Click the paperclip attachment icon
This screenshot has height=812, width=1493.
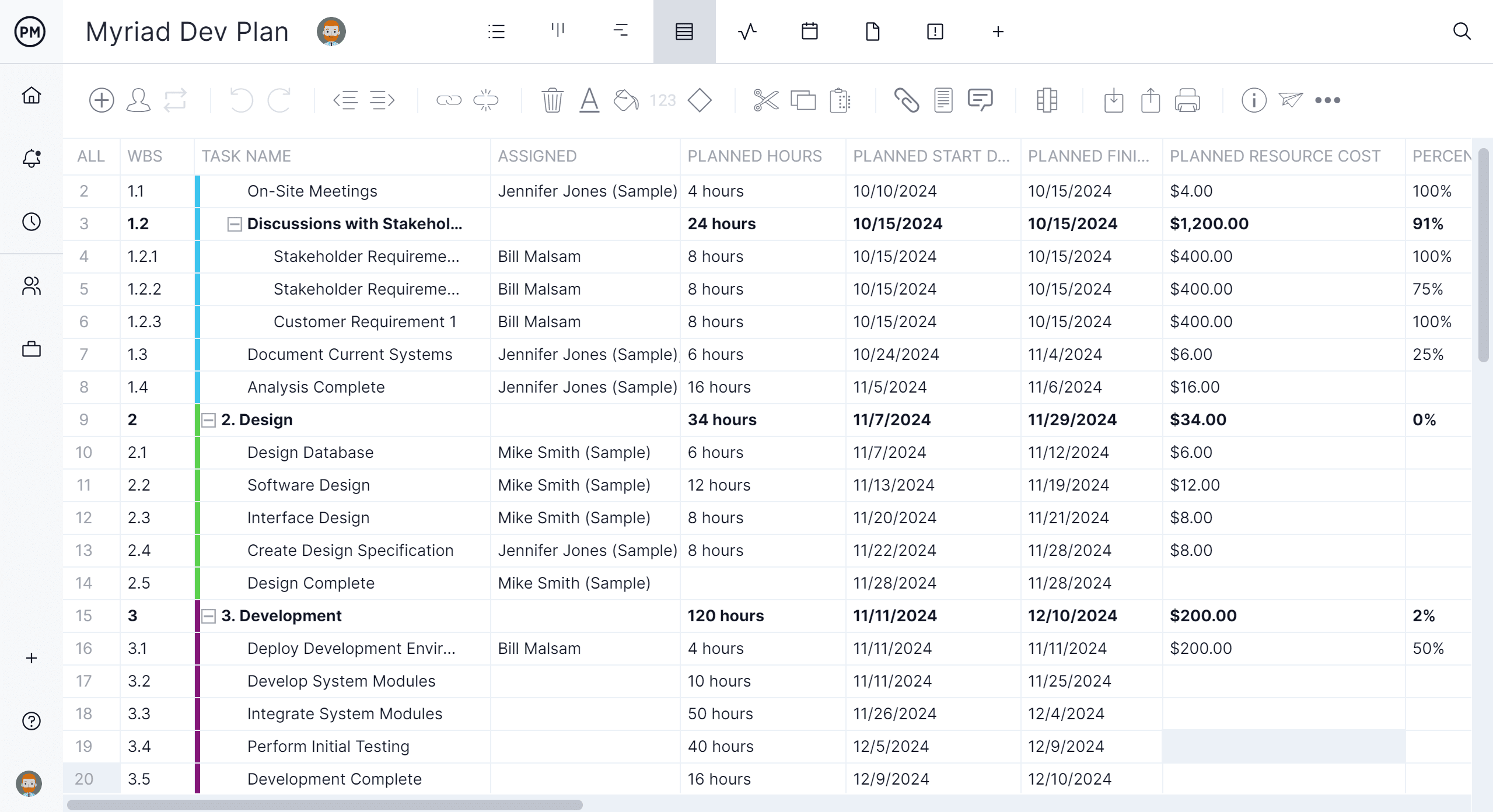tap(907, 100)
